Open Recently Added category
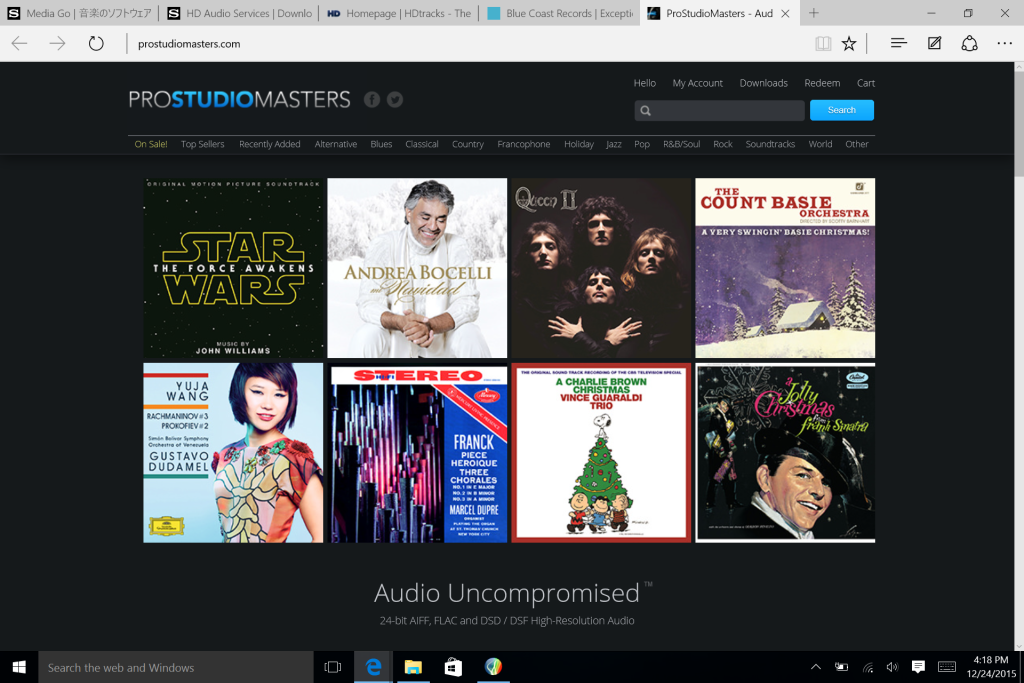The height and width of the screenshot is (683, 1024). [270, 144]
